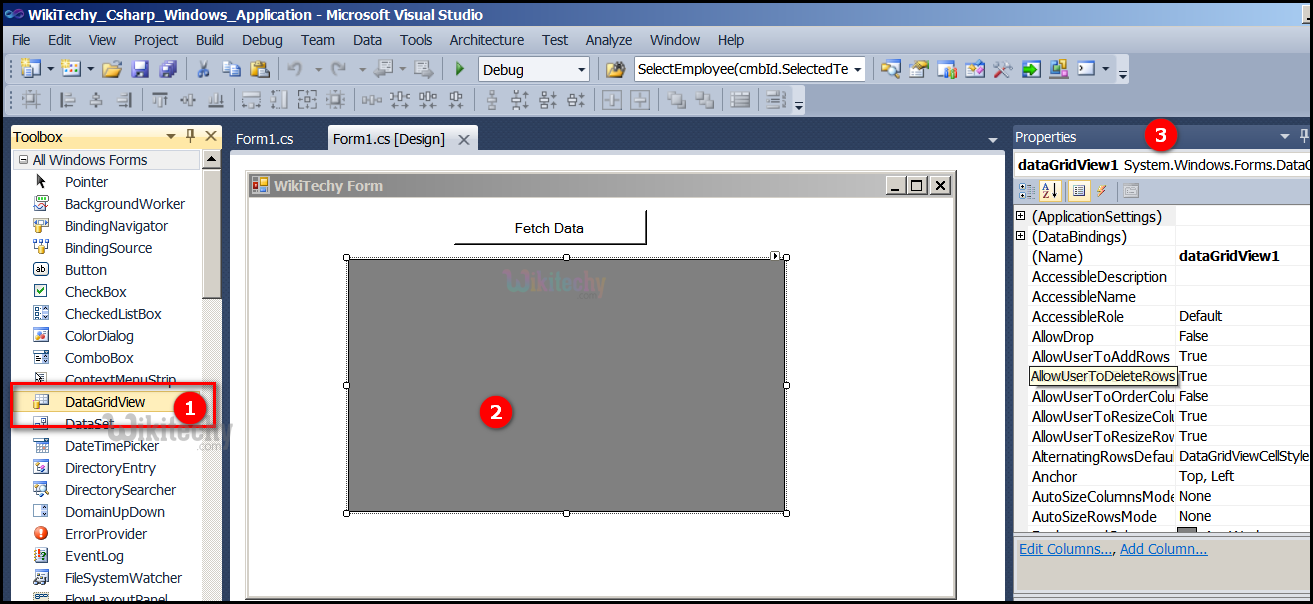Click the Save All toolbar icon
The height and width of the screenshot is (604, 1313).
tap(167, 69)
